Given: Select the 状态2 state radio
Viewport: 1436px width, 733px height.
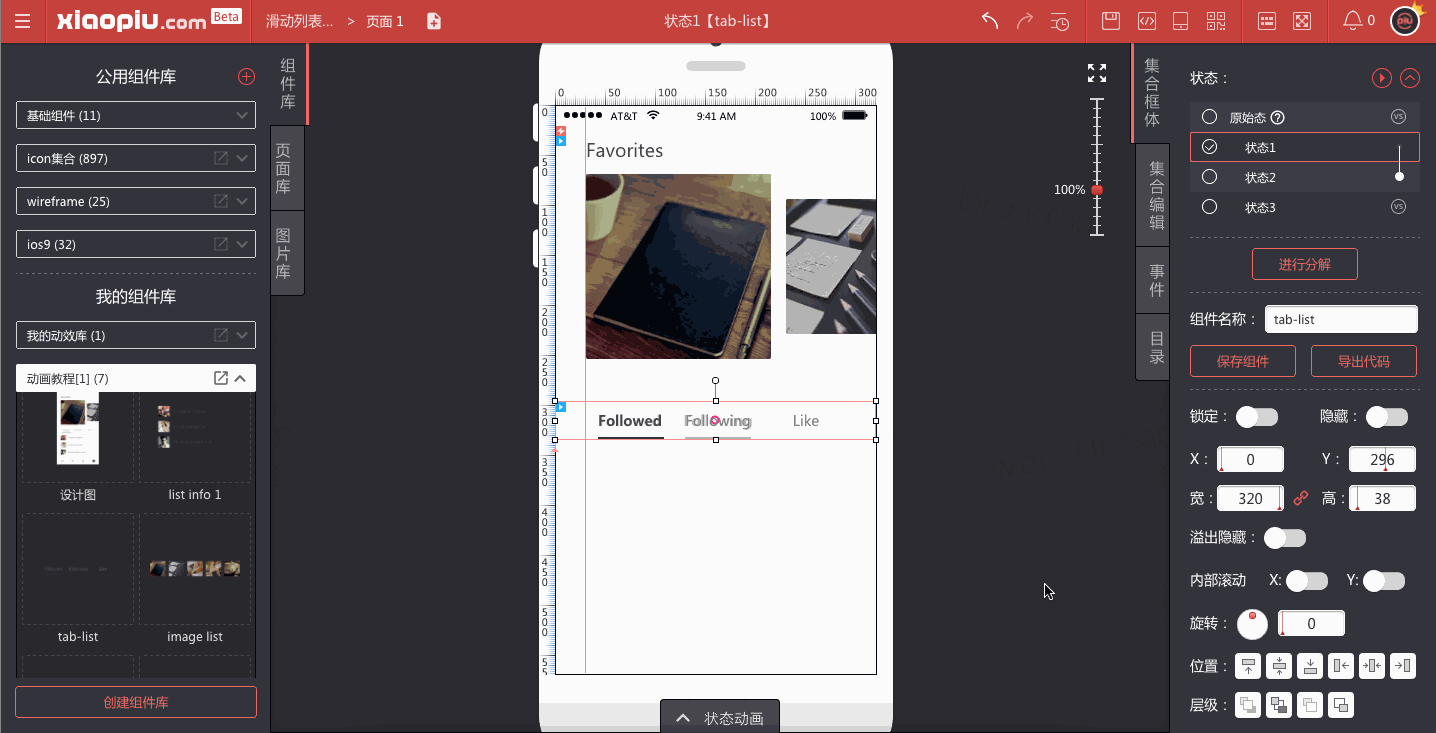Looking at the screenshot, I should [x=1209, y=177].
